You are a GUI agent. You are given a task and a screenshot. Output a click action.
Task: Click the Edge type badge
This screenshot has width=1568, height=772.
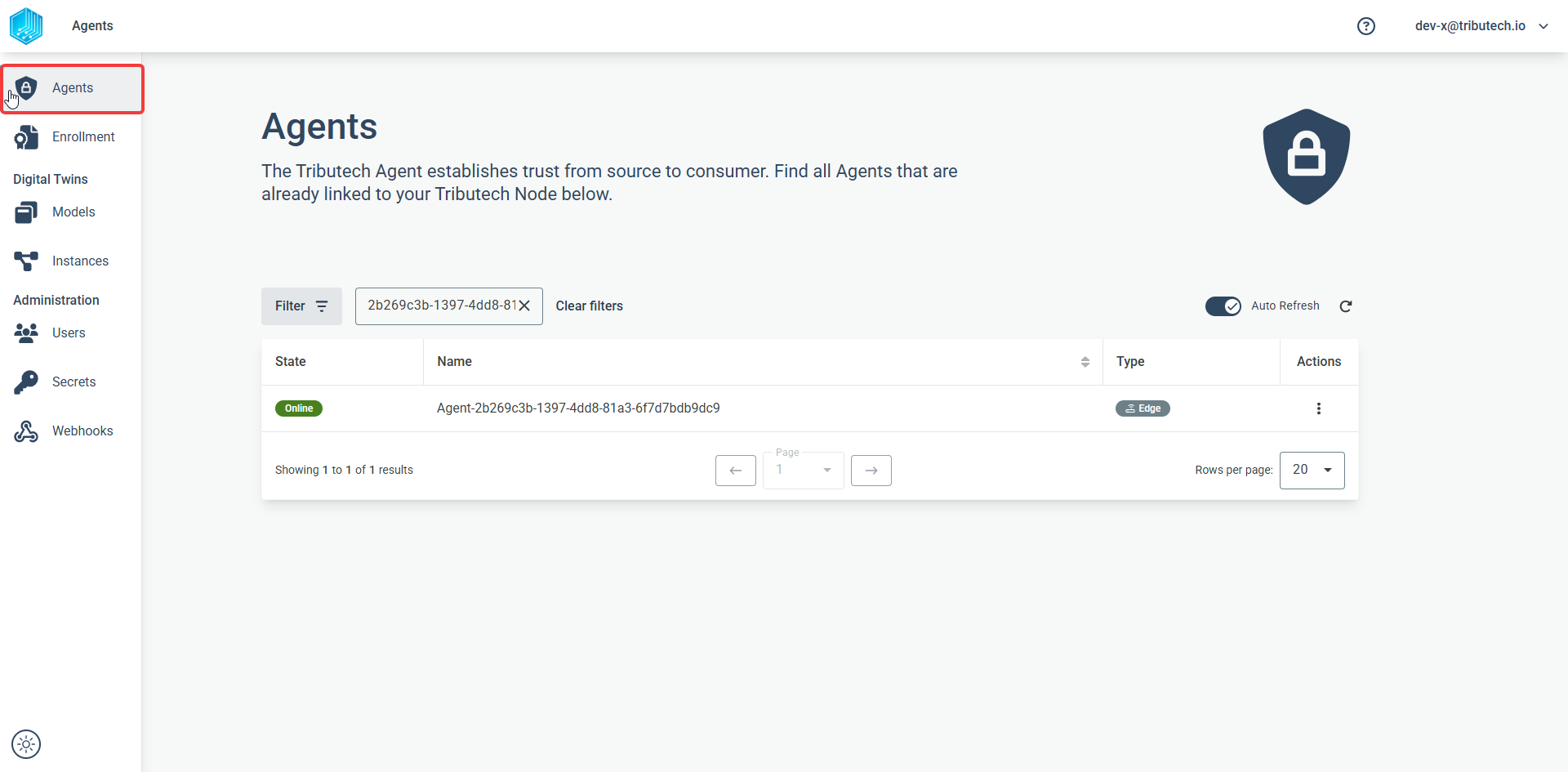tap(1143, 408)
